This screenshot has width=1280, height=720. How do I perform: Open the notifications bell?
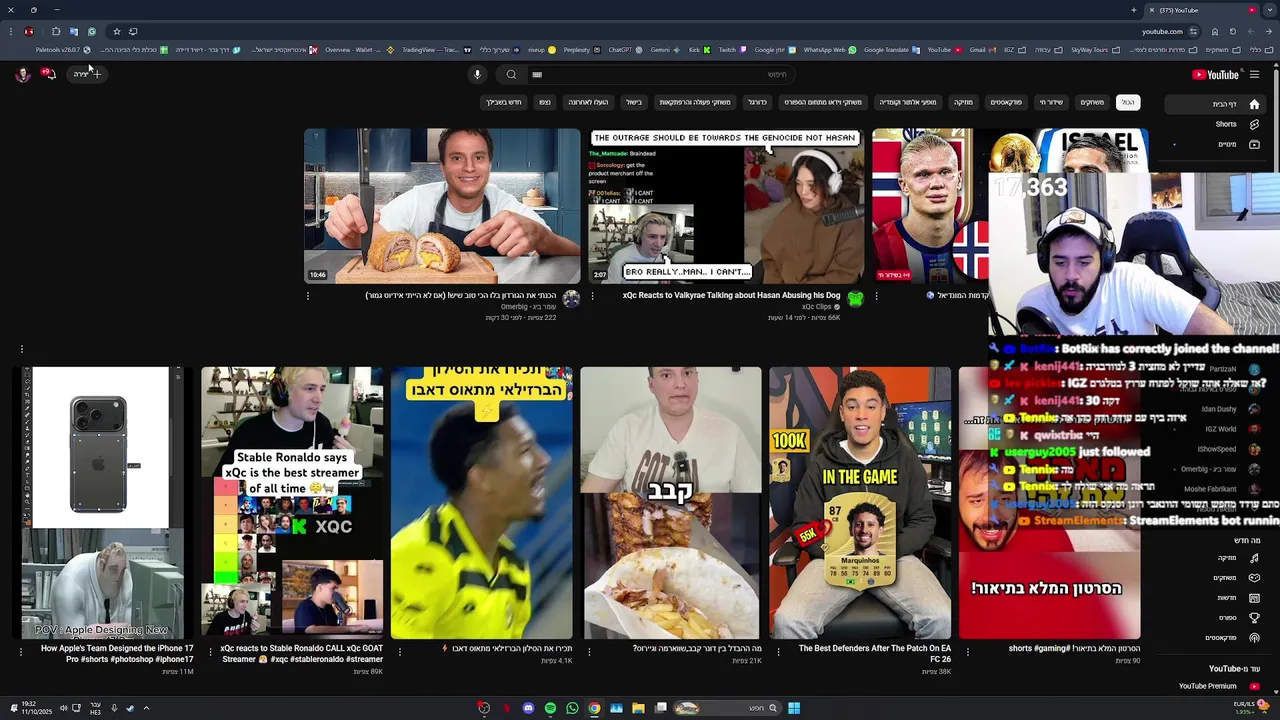[x=48, y=74]
